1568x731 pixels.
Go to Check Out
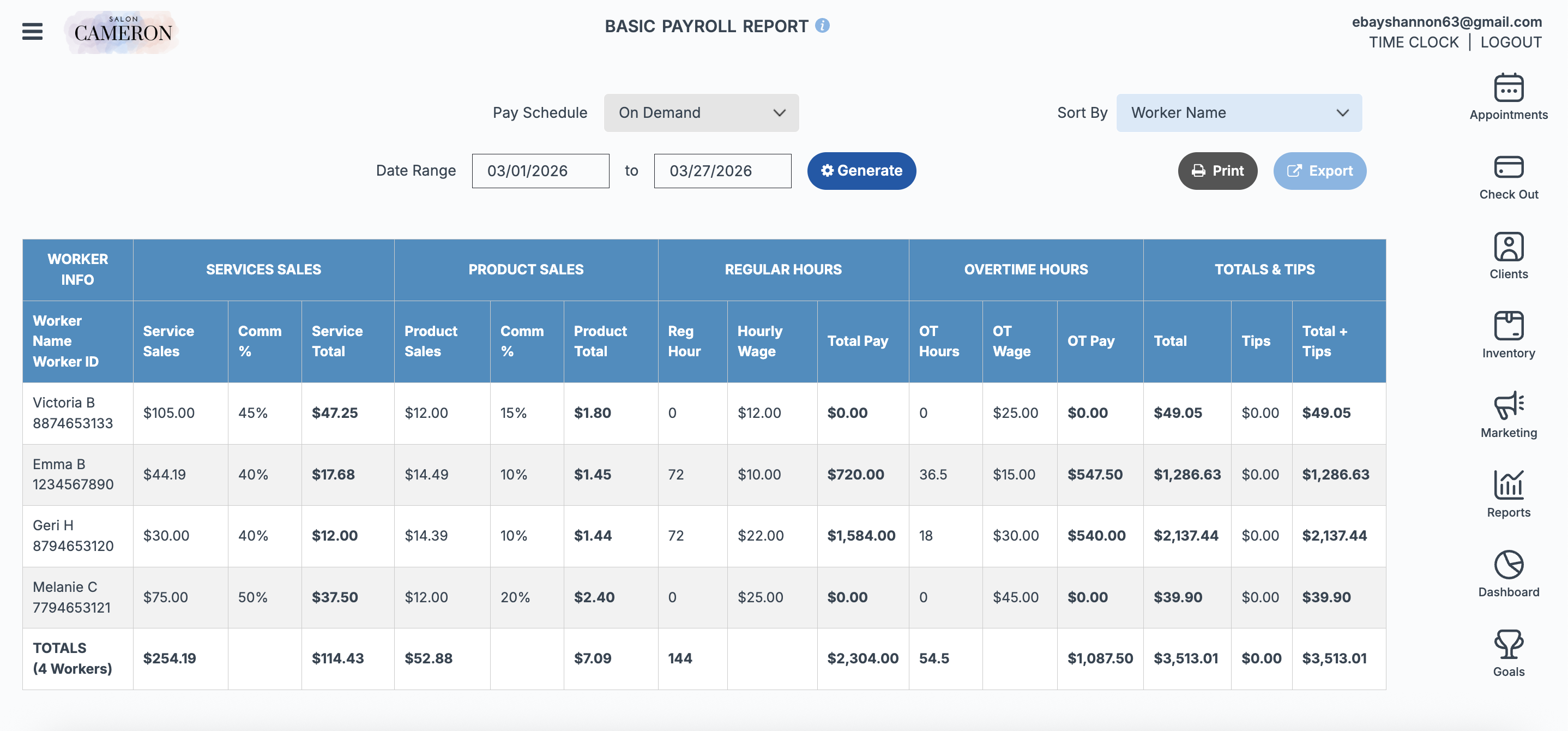click(x=1507, y=177)
